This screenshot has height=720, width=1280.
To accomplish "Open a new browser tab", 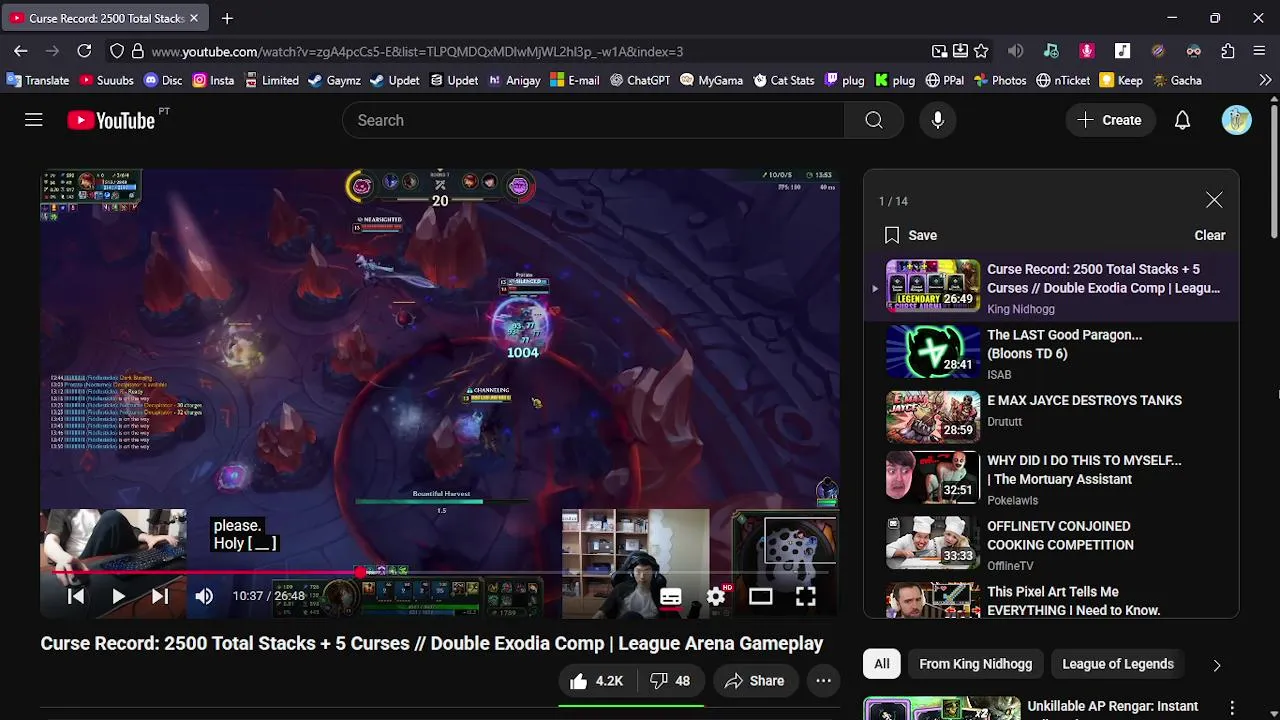I will point(227,18).
